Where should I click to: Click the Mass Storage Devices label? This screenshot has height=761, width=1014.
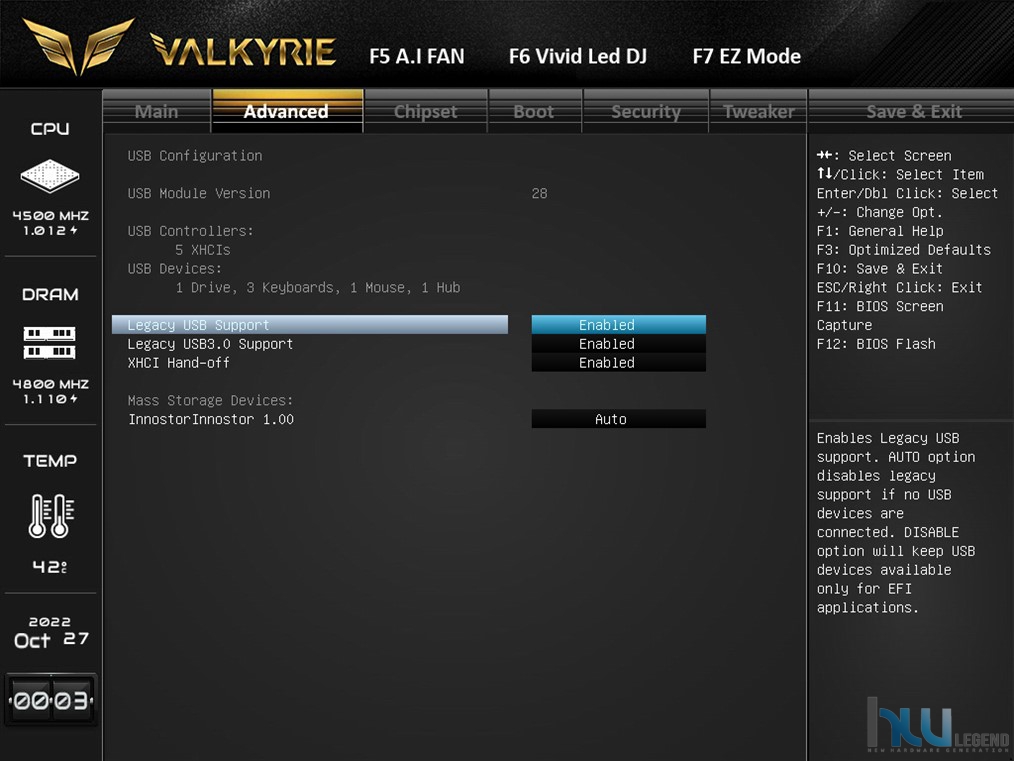click(210, 400)
